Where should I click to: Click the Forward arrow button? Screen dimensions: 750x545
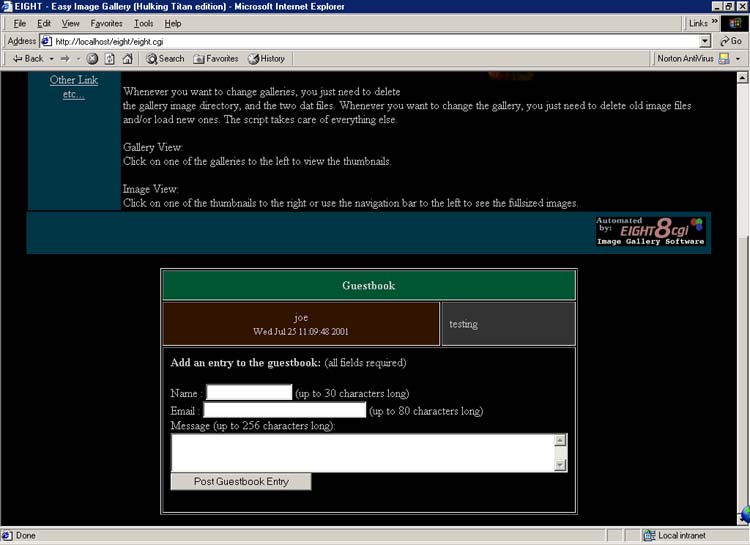(x=62, y=59)
